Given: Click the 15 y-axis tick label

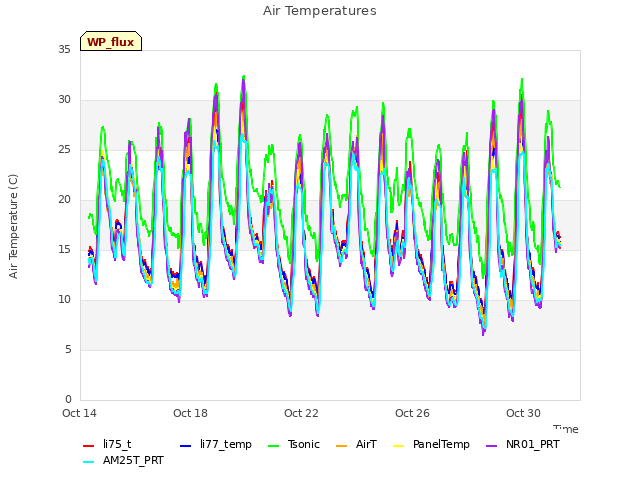Looking at the screenshot, I should click(64, 249).
